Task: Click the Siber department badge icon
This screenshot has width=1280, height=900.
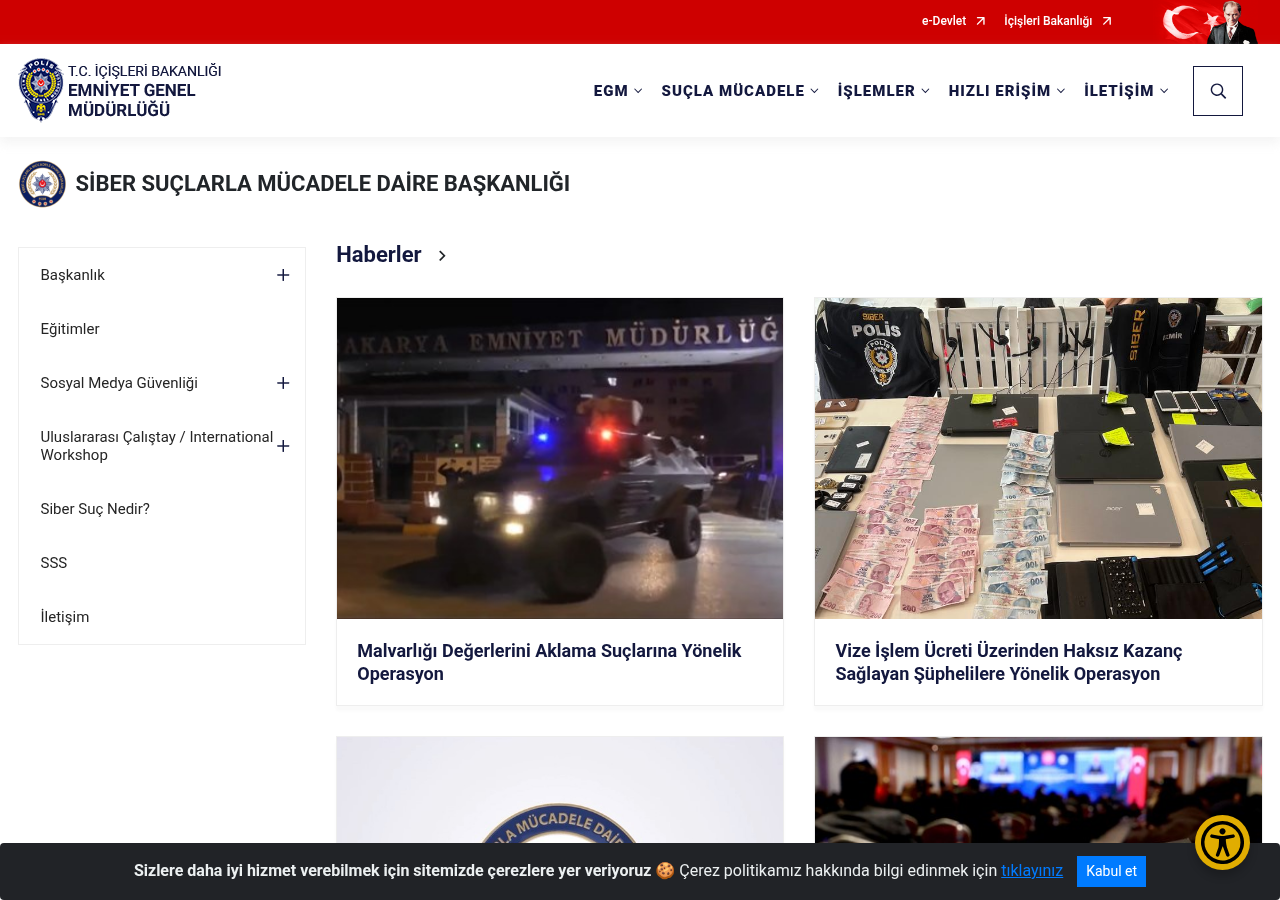Action: tap(42, 184)
